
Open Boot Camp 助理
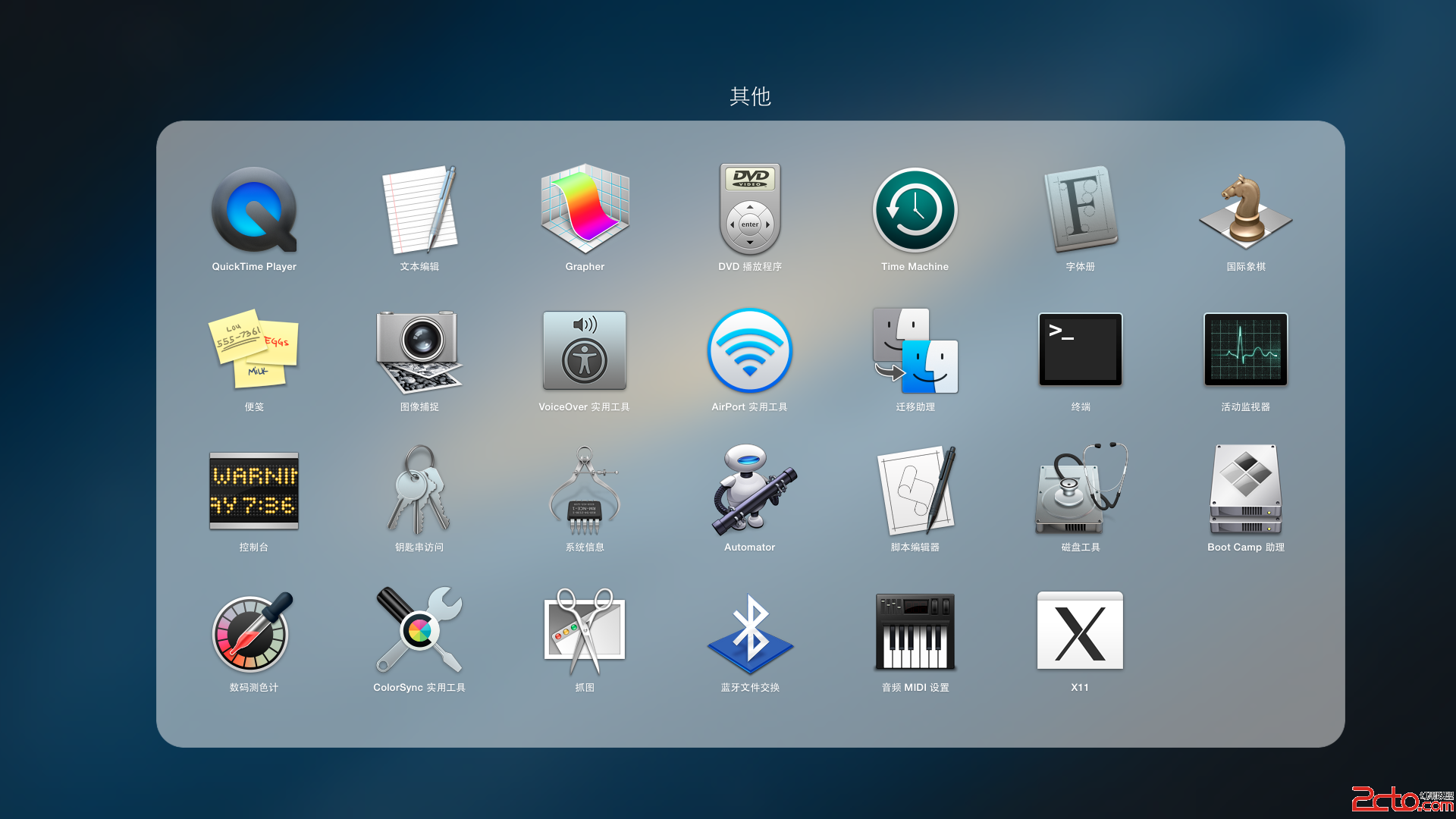pos(1245,491)
